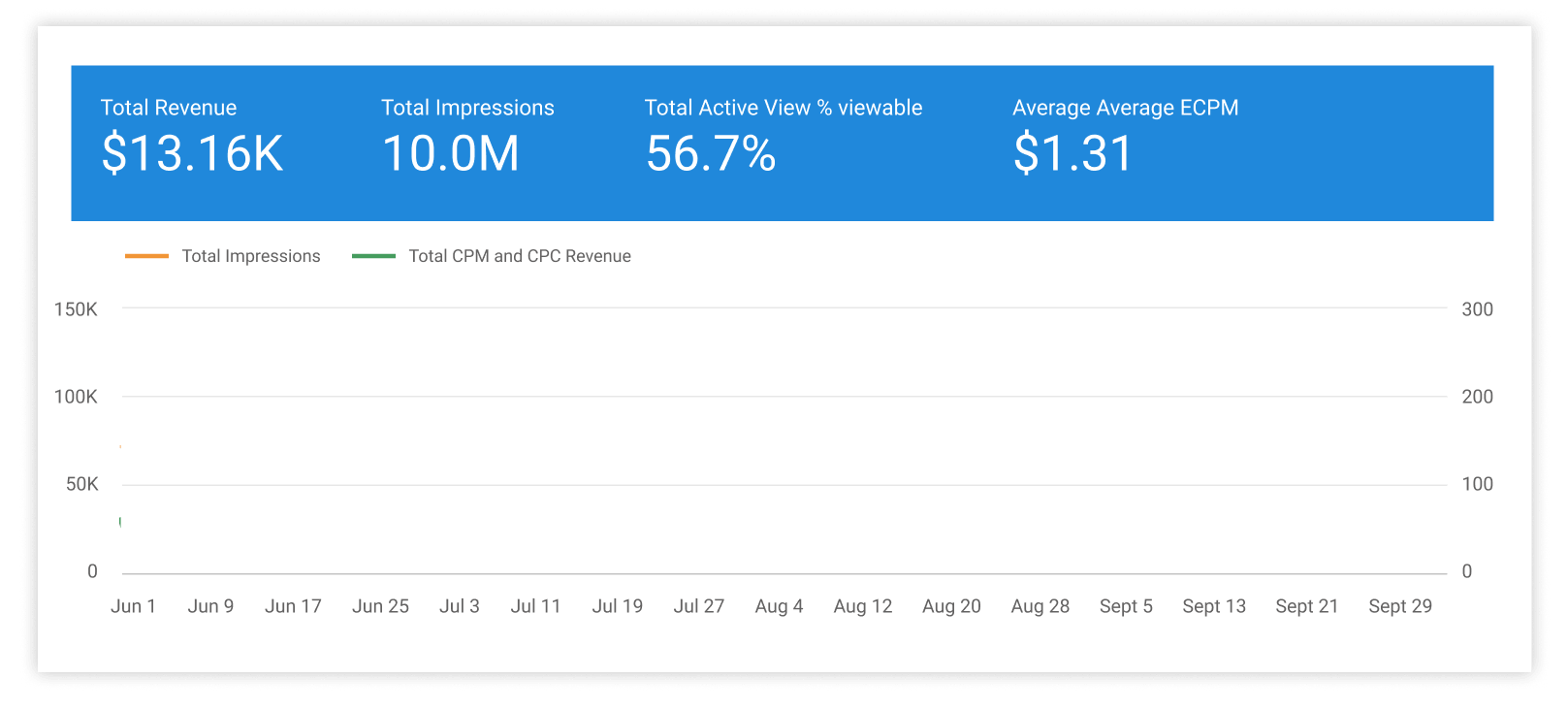Click the 150K left axis label
The width and height of the screenshot is (1568, 710).
[76, 309]
